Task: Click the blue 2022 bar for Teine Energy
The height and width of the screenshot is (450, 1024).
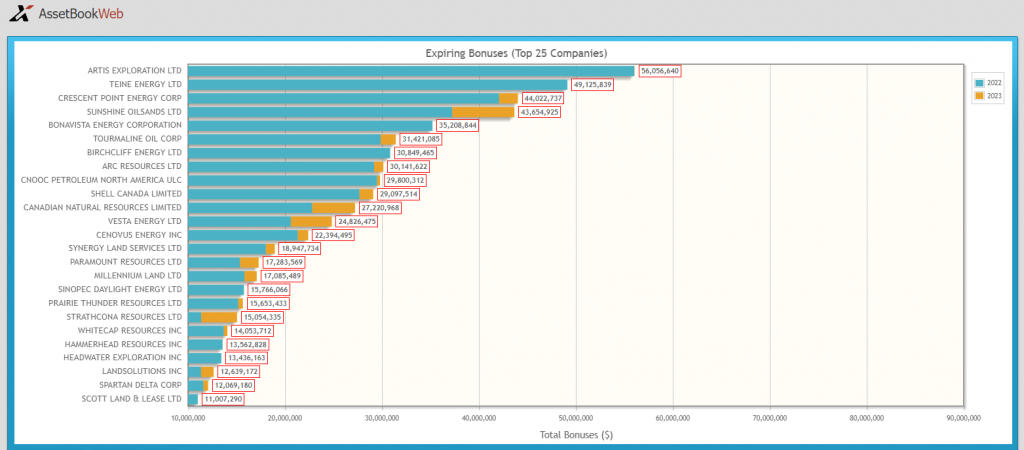Action: tap(377, 84)
